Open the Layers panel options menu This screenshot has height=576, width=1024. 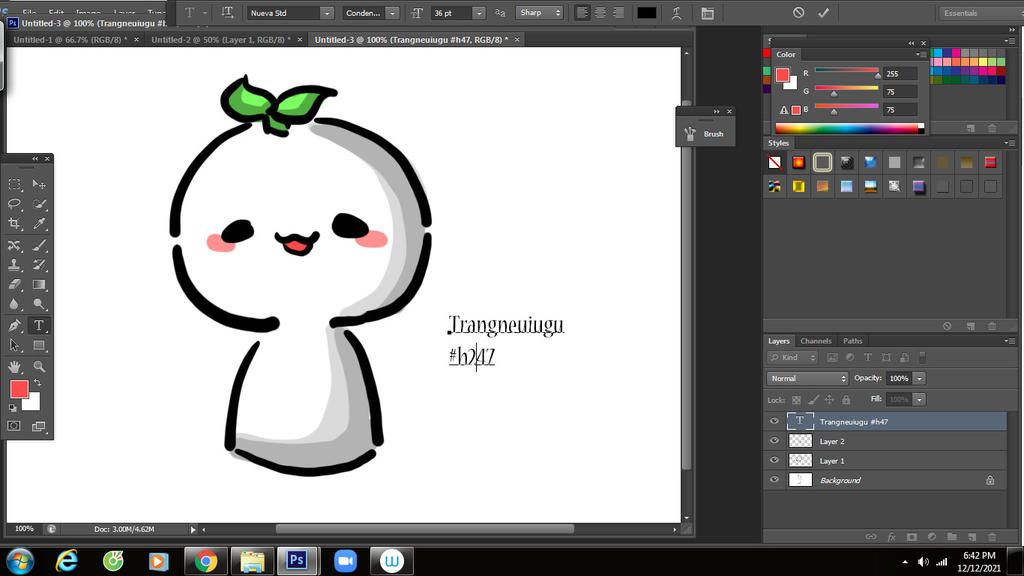tap(1010, 341)
